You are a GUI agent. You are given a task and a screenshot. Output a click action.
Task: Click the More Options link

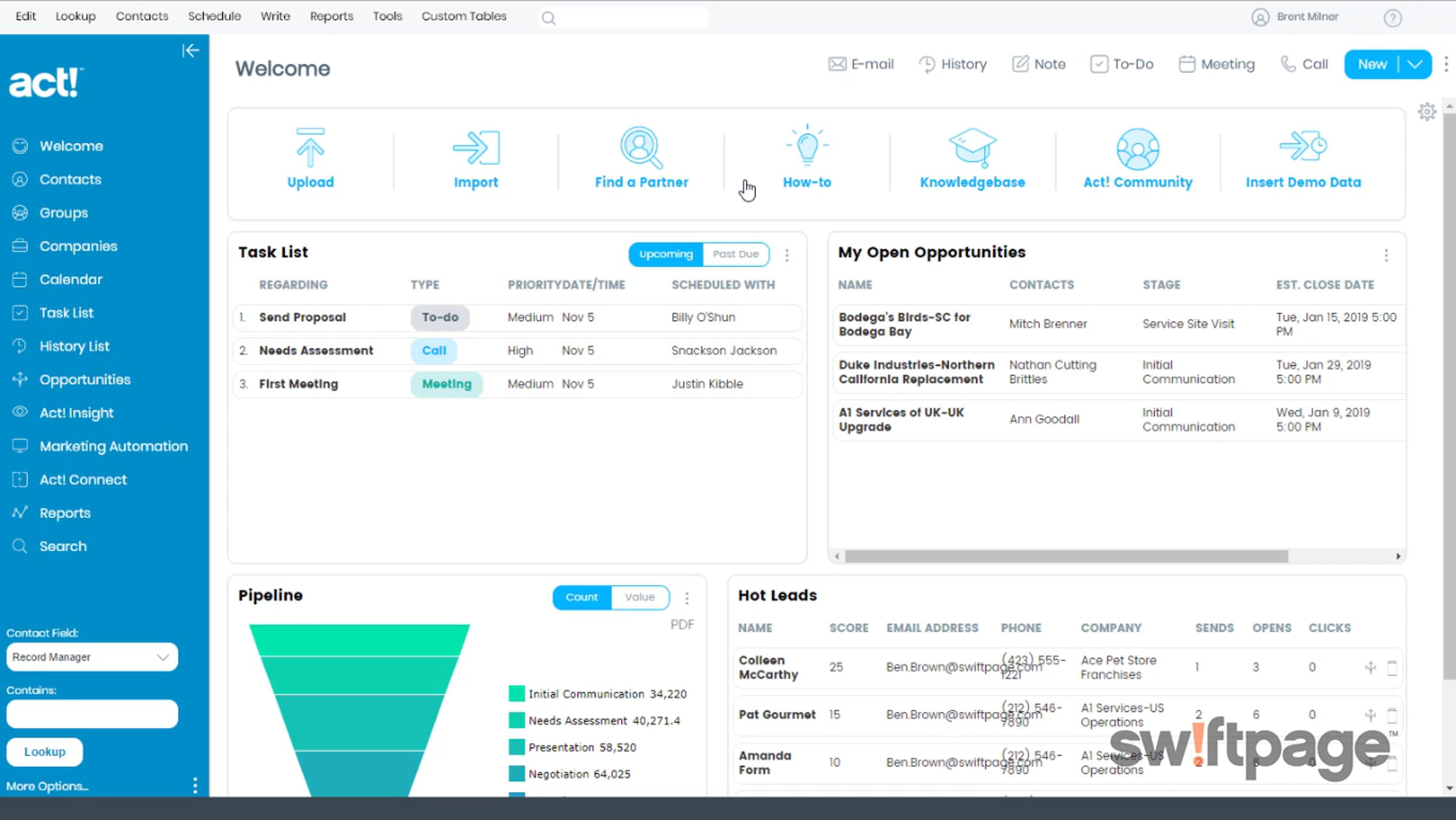pos(47,786)
